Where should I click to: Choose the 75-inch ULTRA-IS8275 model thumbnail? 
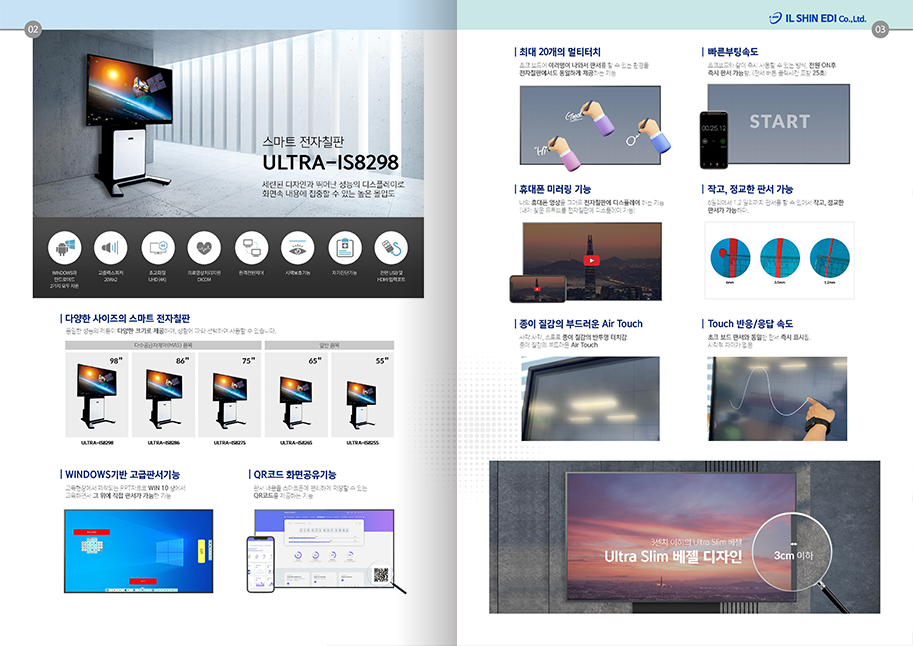230,395
